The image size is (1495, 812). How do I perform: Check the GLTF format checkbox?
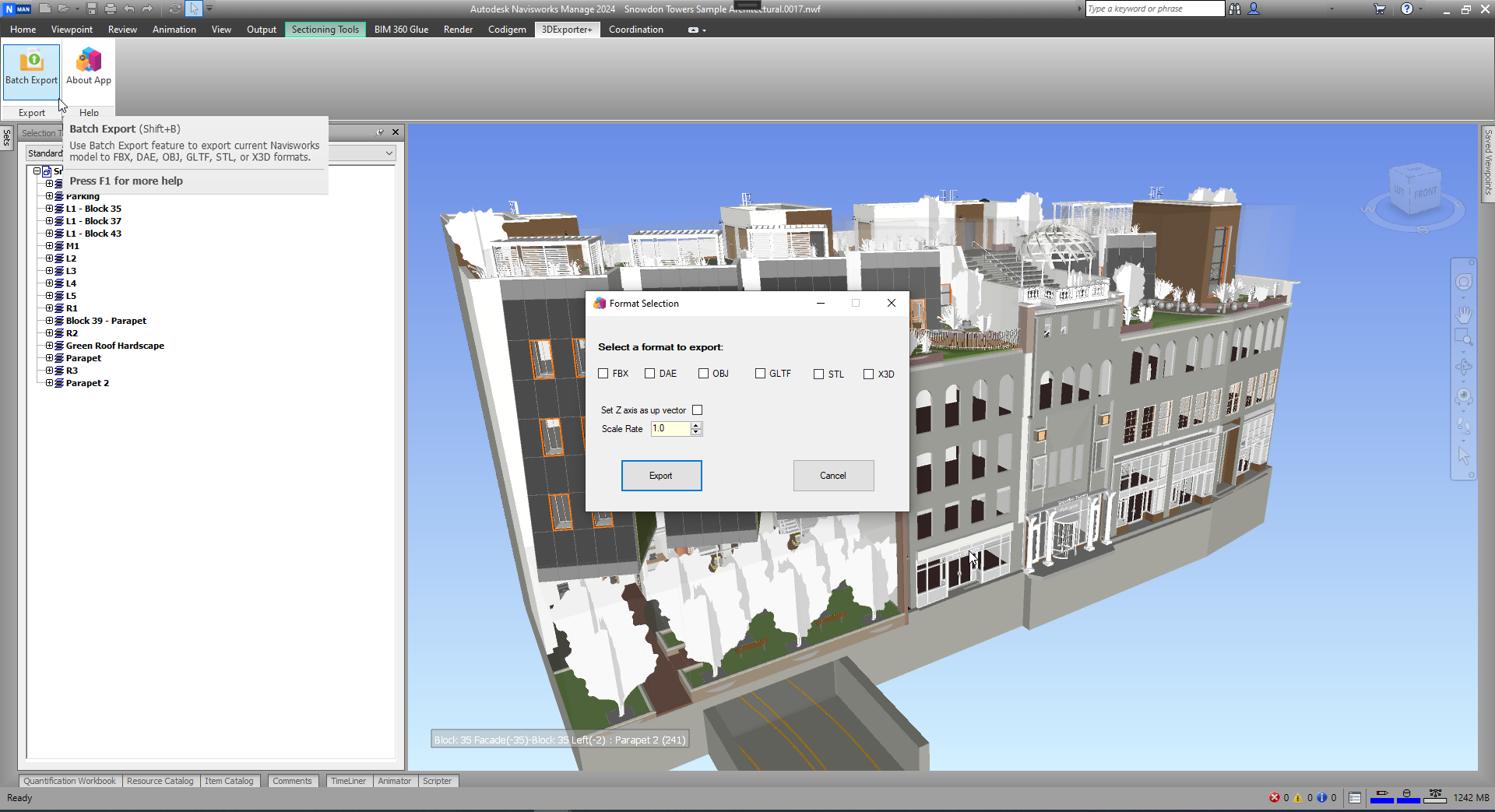click(760, 374)
